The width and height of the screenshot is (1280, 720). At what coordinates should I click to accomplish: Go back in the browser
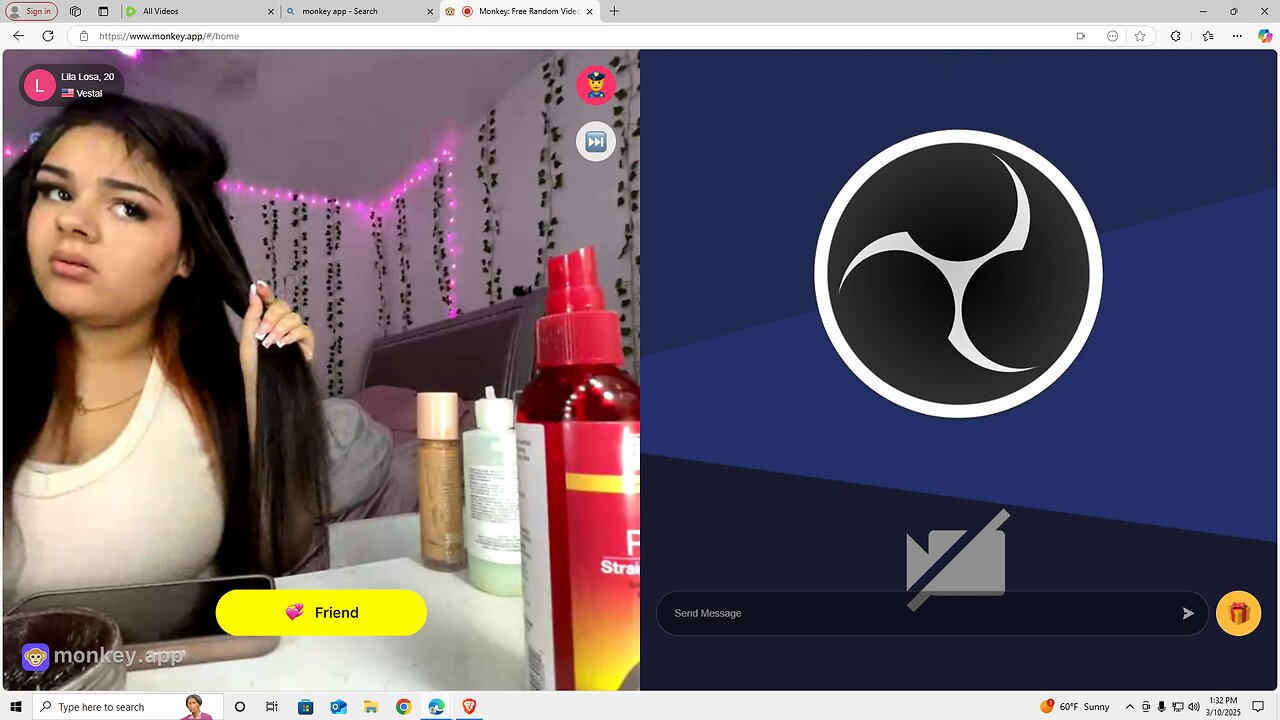point(18,36)
